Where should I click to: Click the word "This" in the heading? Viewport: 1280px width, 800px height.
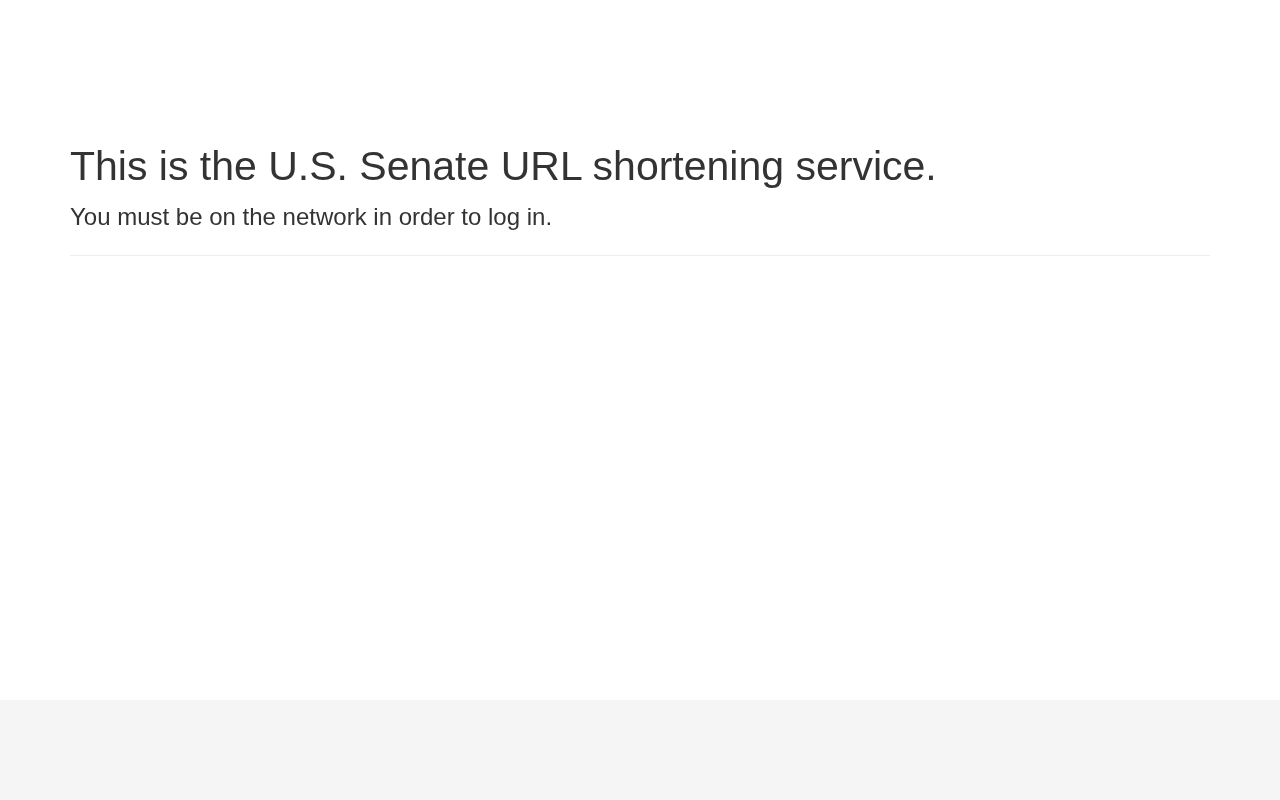(108, 166)
